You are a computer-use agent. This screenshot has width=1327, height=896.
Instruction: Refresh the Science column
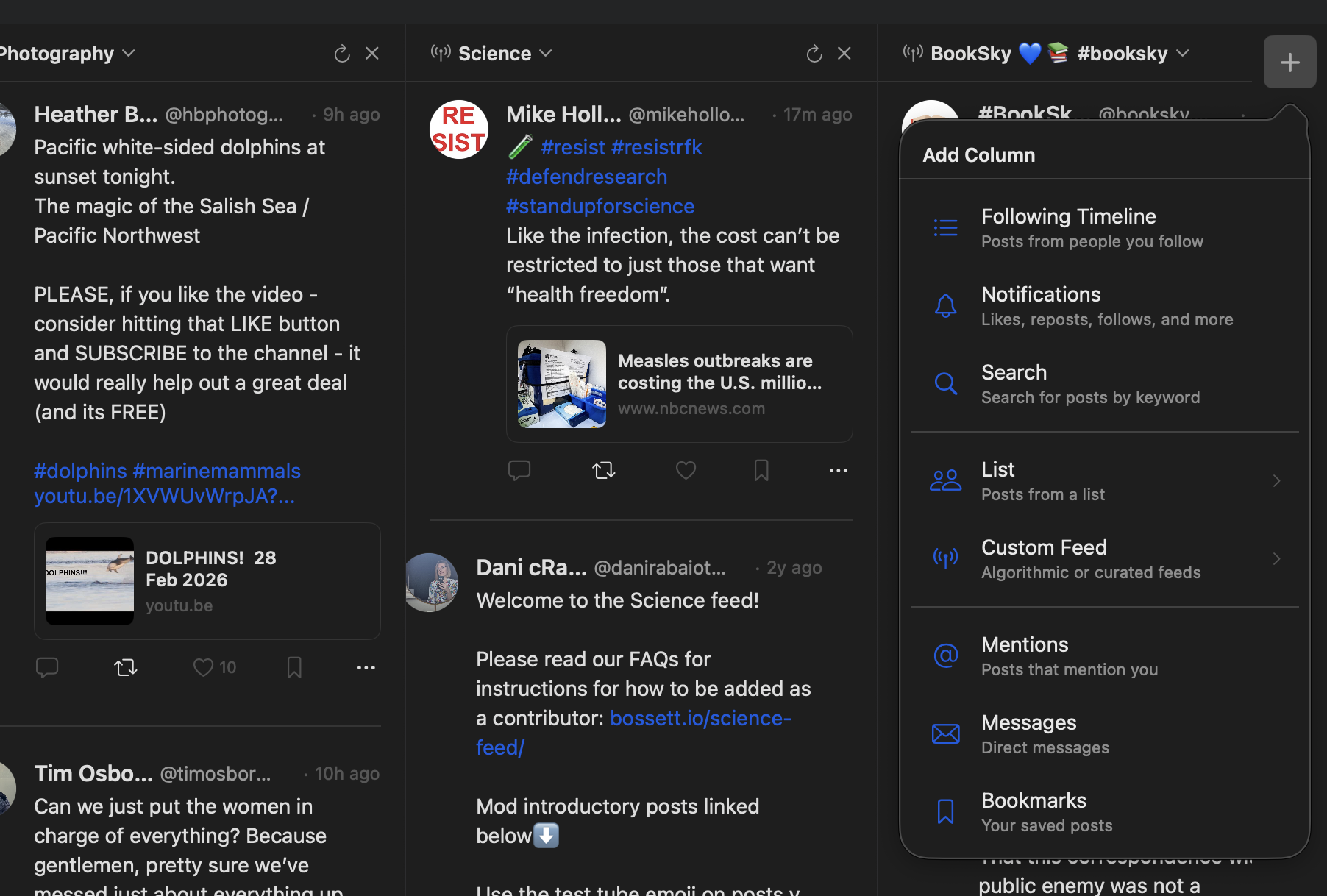(x=814, y=53)
